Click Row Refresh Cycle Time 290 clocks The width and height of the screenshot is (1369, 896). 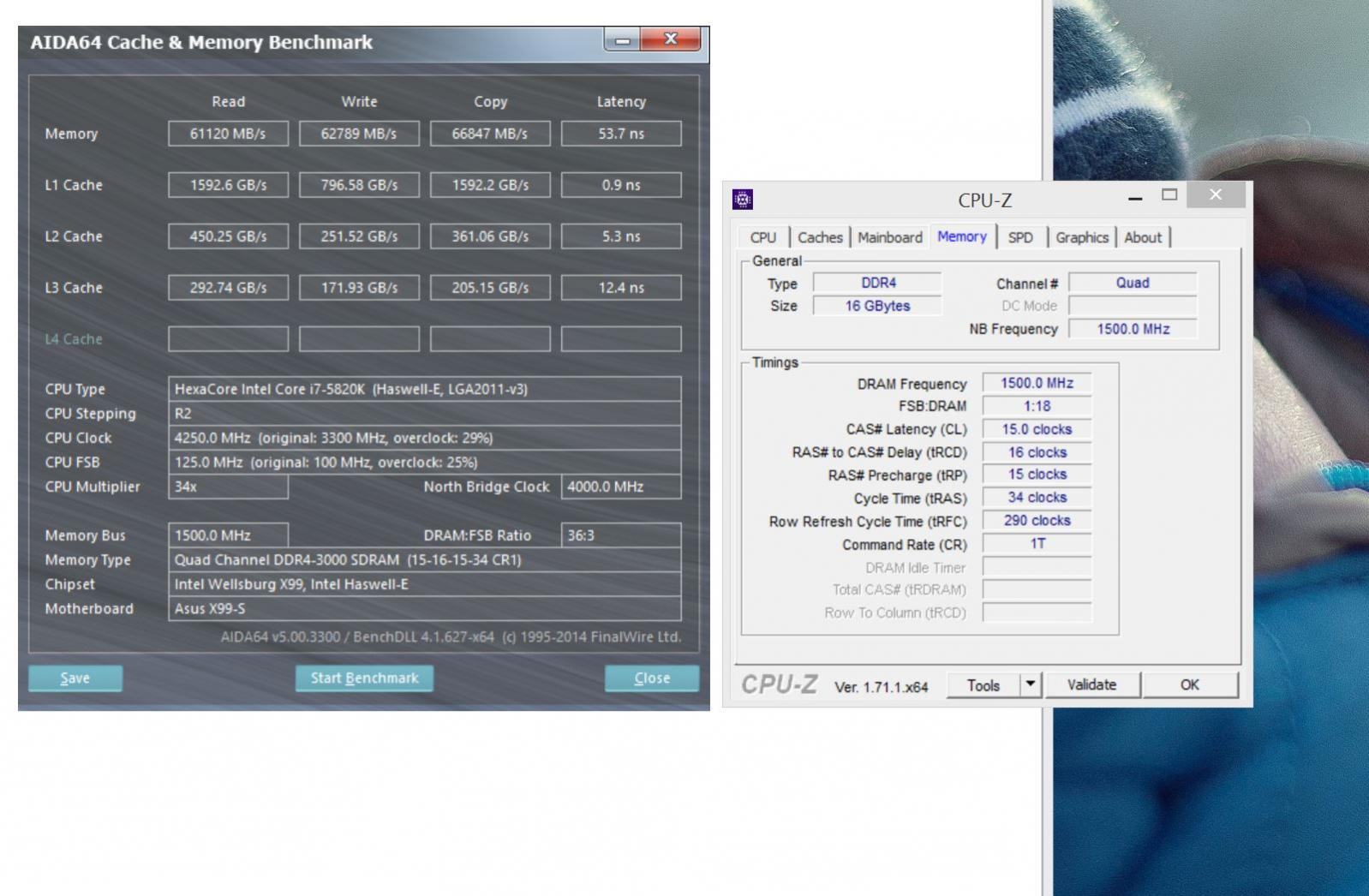(1037, 521)
